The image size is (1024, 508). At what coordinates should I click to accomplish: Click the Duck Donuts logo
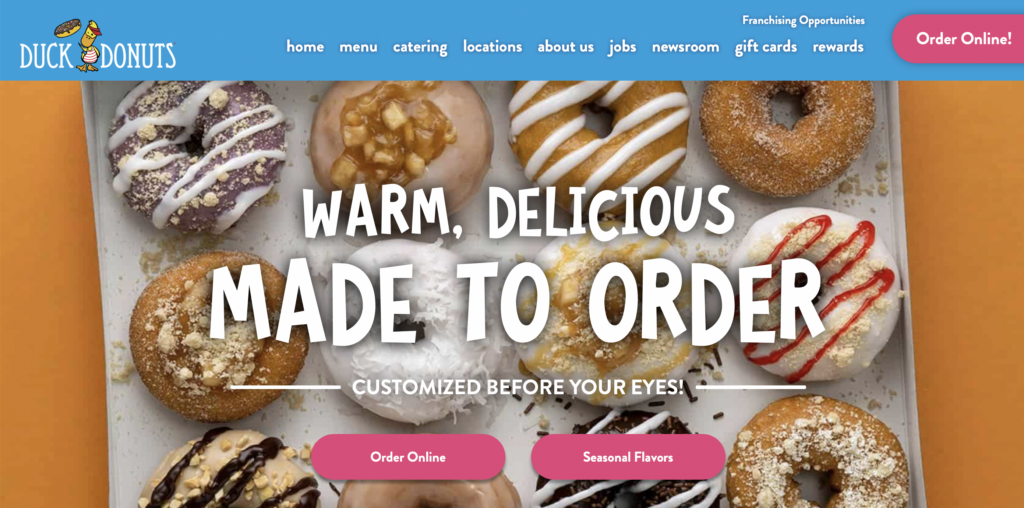coord(97,46)
